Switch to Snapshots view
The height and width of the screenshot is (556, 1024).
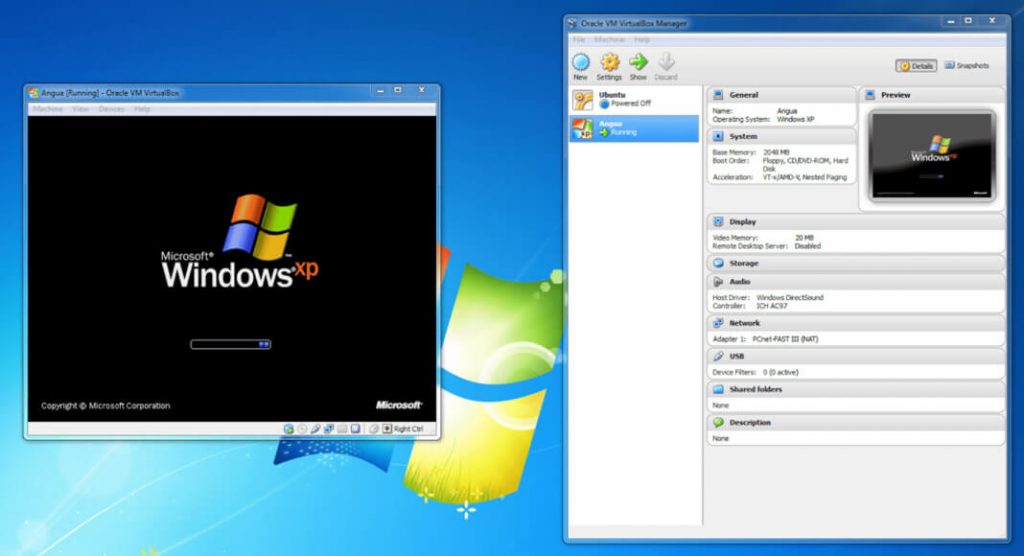click(967, 66)
